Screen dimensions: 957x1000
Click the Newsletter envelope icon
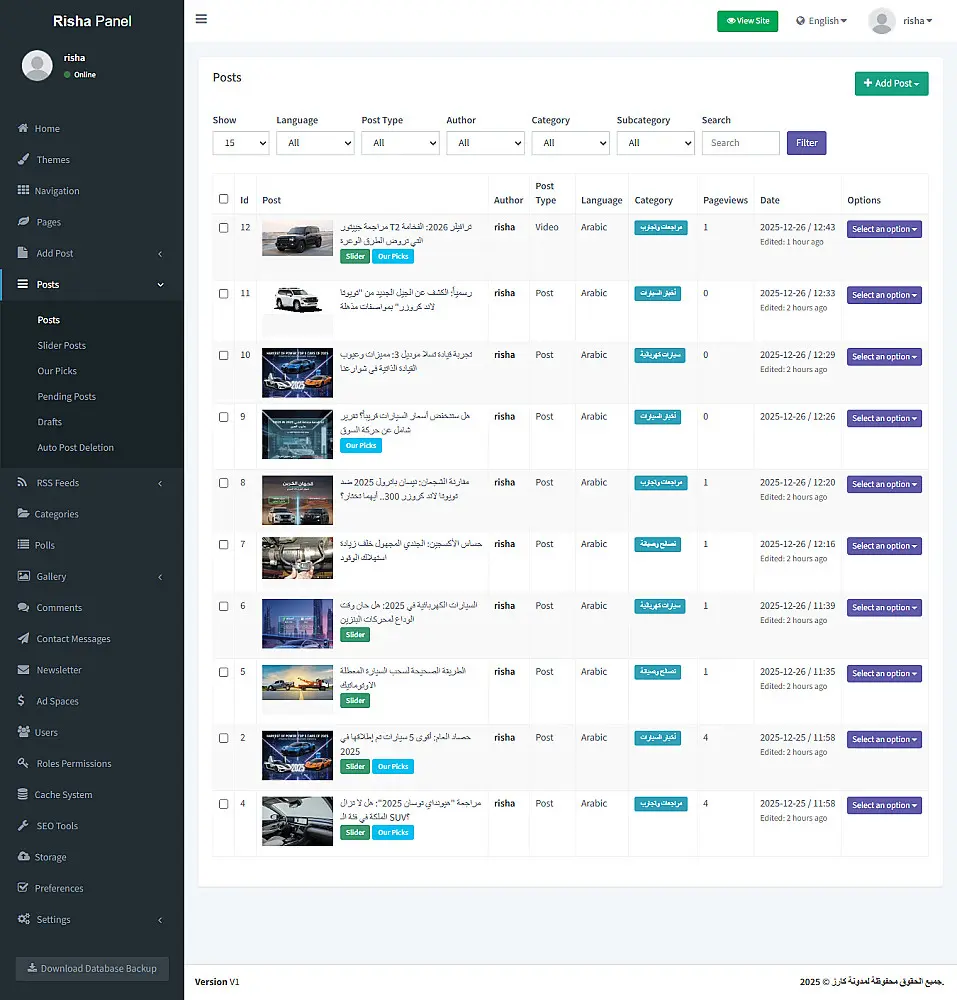pos(23,670)
